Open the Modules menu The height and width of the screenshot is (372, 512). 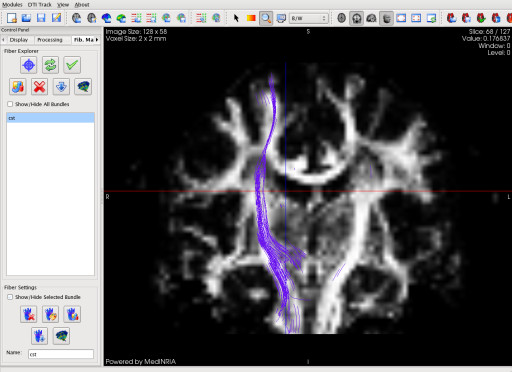[x=12, y=5]
